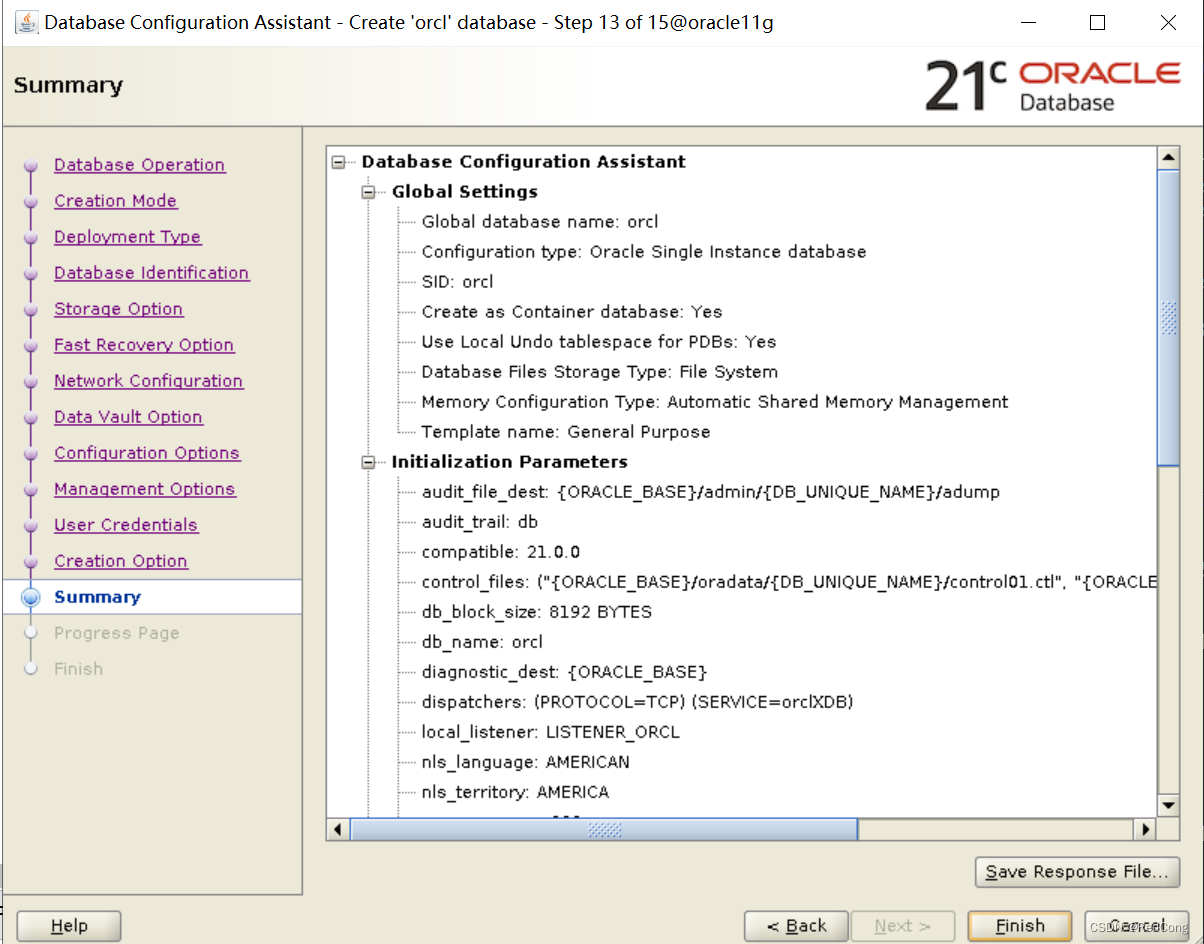Click the horizontal scrollbar right arrow
This screenshot has height=944, width=1204.
(1145, 829)
